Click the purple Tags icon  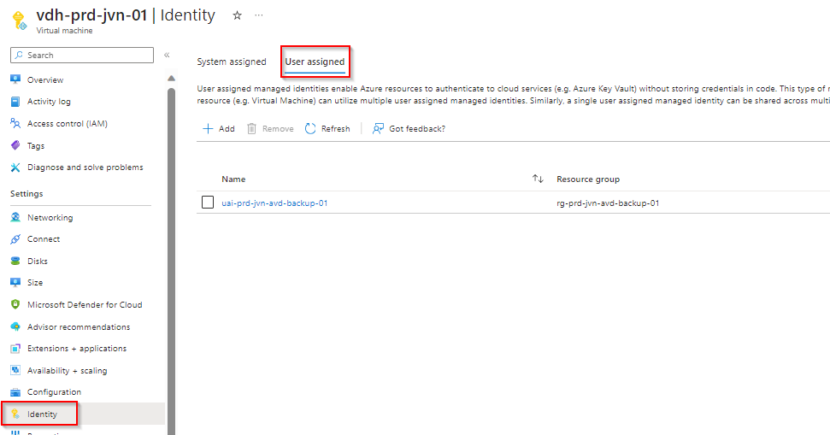[15, 146]
